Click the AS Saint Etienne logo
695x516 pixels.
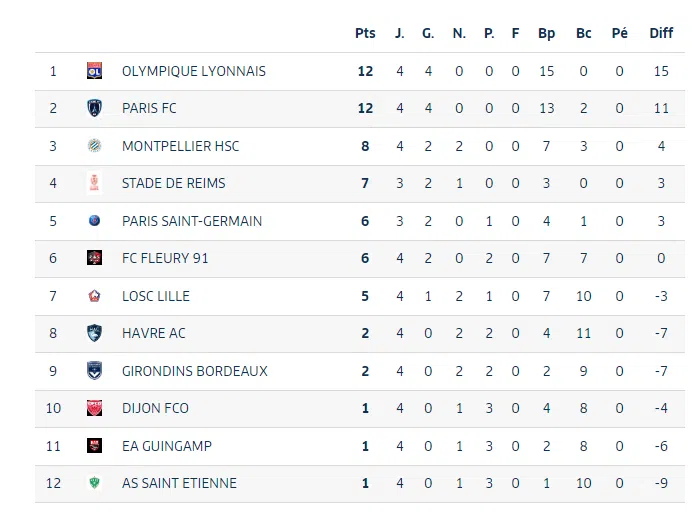coord(94,483)
